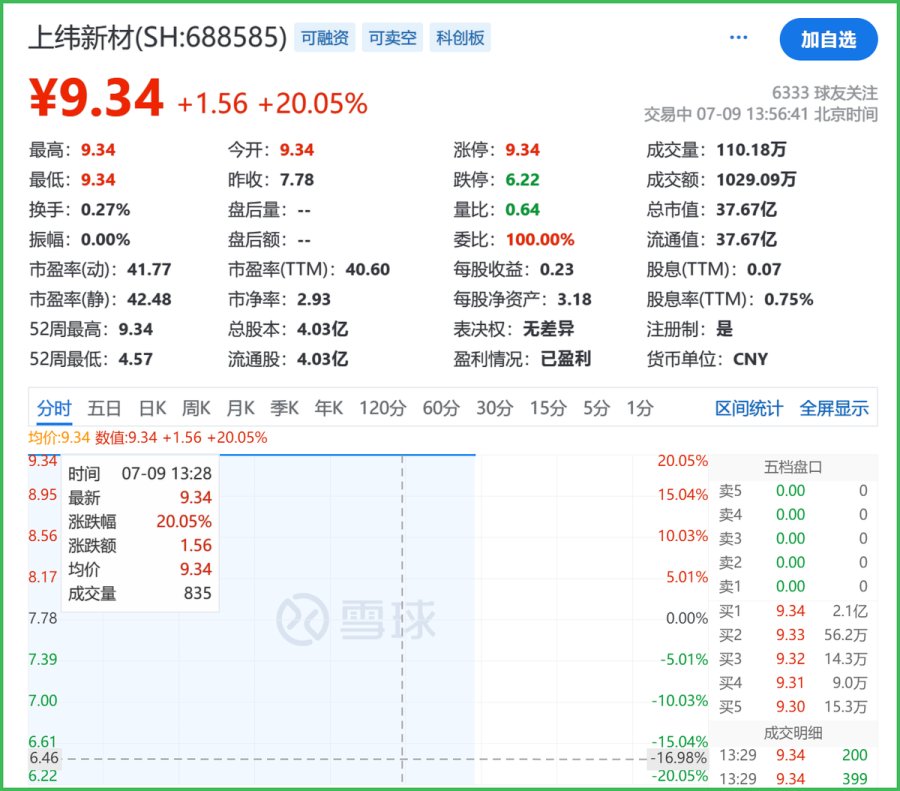Click the large price ¥9.34
This screenshot has width=900, height=791.
click(96, 98)
